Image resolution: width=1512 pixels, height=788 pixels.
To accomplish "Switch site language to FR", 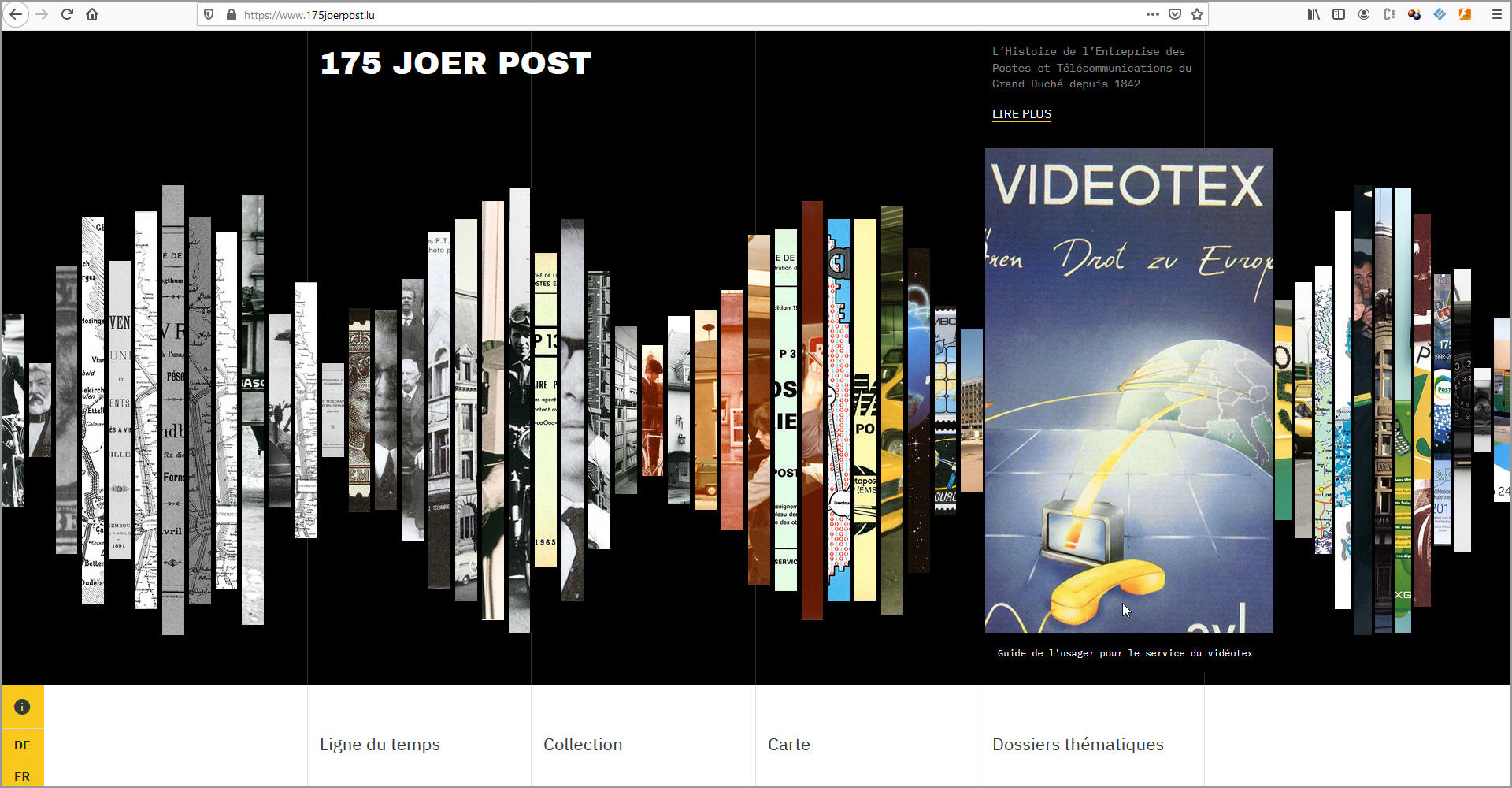I will coord(22,776).
